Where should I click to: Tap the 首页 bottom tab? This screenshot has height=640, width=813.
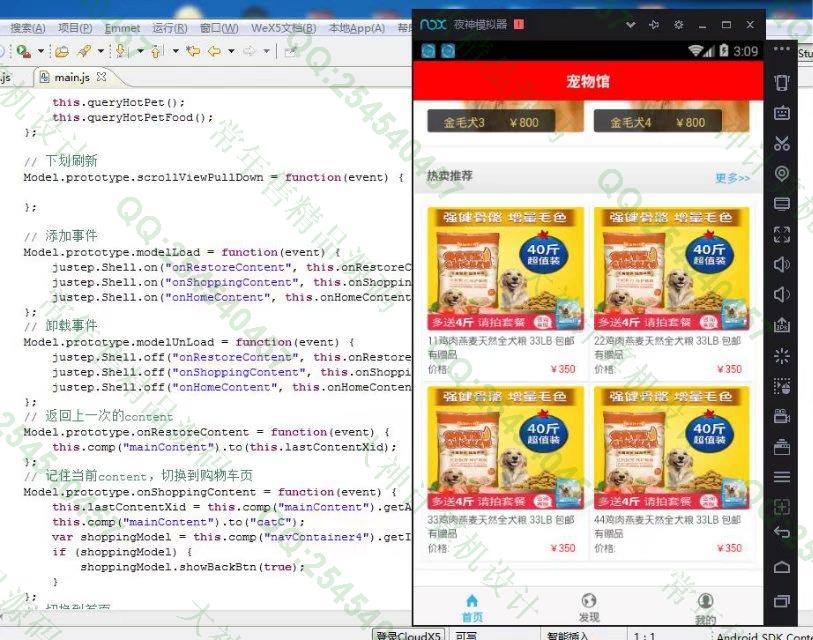[x=472, y=608]
